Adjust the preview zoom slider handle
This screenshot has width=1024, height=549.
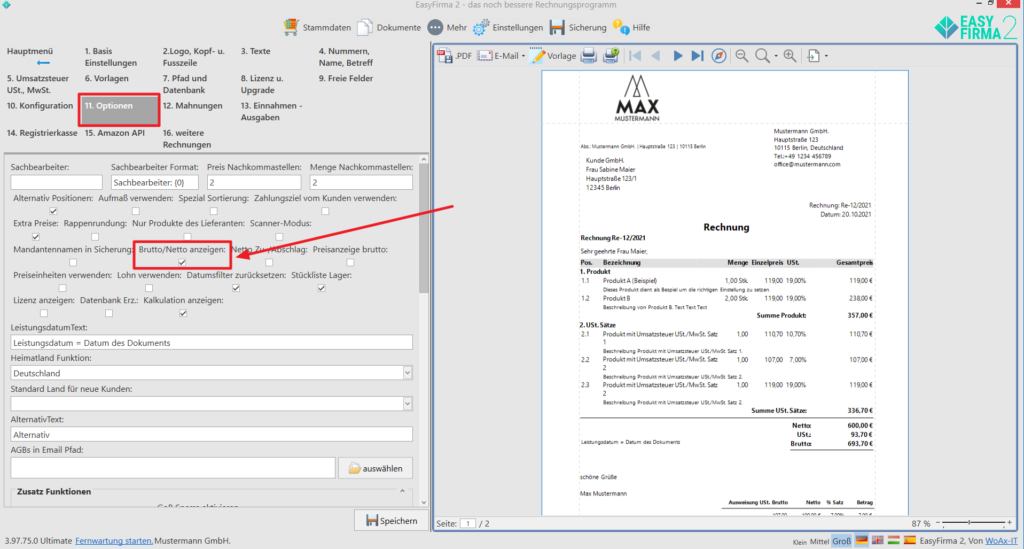coord(969,523)
